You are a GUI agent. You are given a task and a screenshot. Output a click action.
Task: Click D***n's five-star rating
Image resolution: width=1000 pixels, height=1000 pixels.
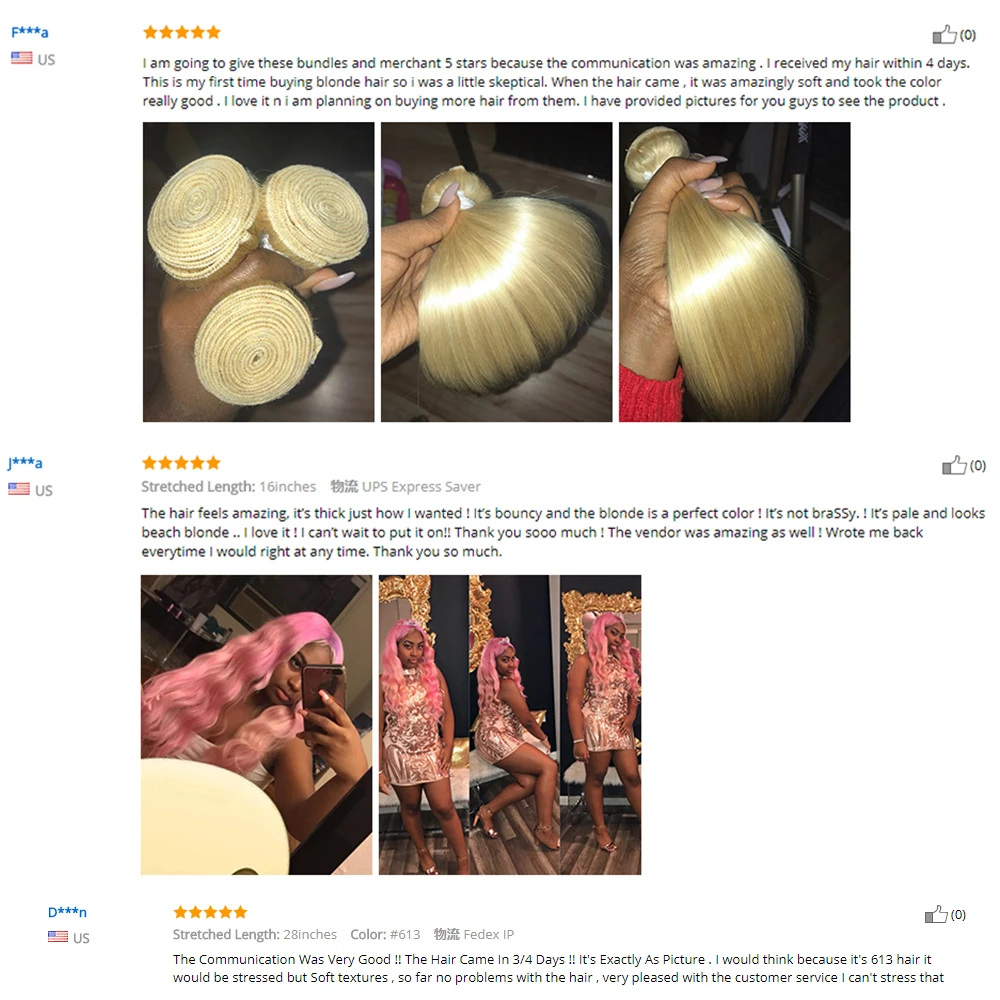point(210,912)
